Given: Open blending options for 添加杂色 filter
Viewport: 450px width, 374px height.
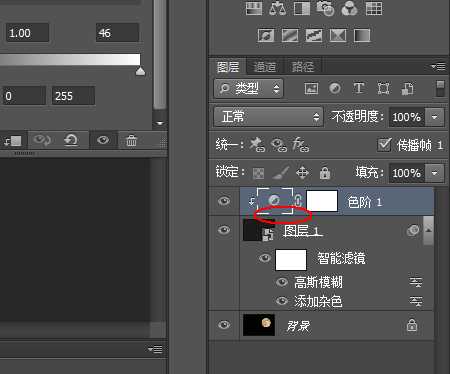Looking at the screenshot, I should (x=416, y=302).
